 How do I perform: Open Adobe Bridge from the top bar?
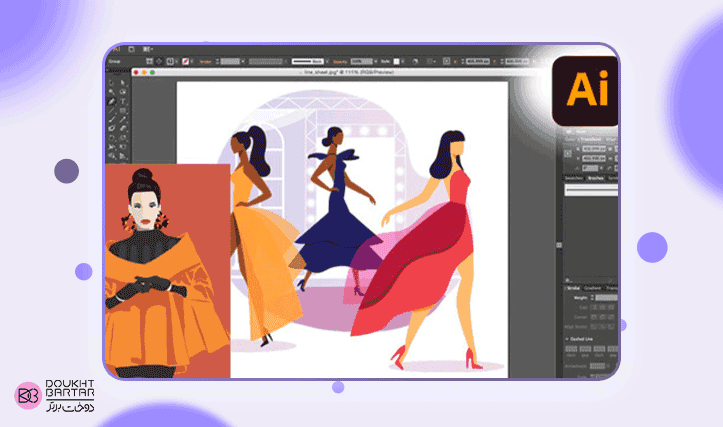pos(131,49)
